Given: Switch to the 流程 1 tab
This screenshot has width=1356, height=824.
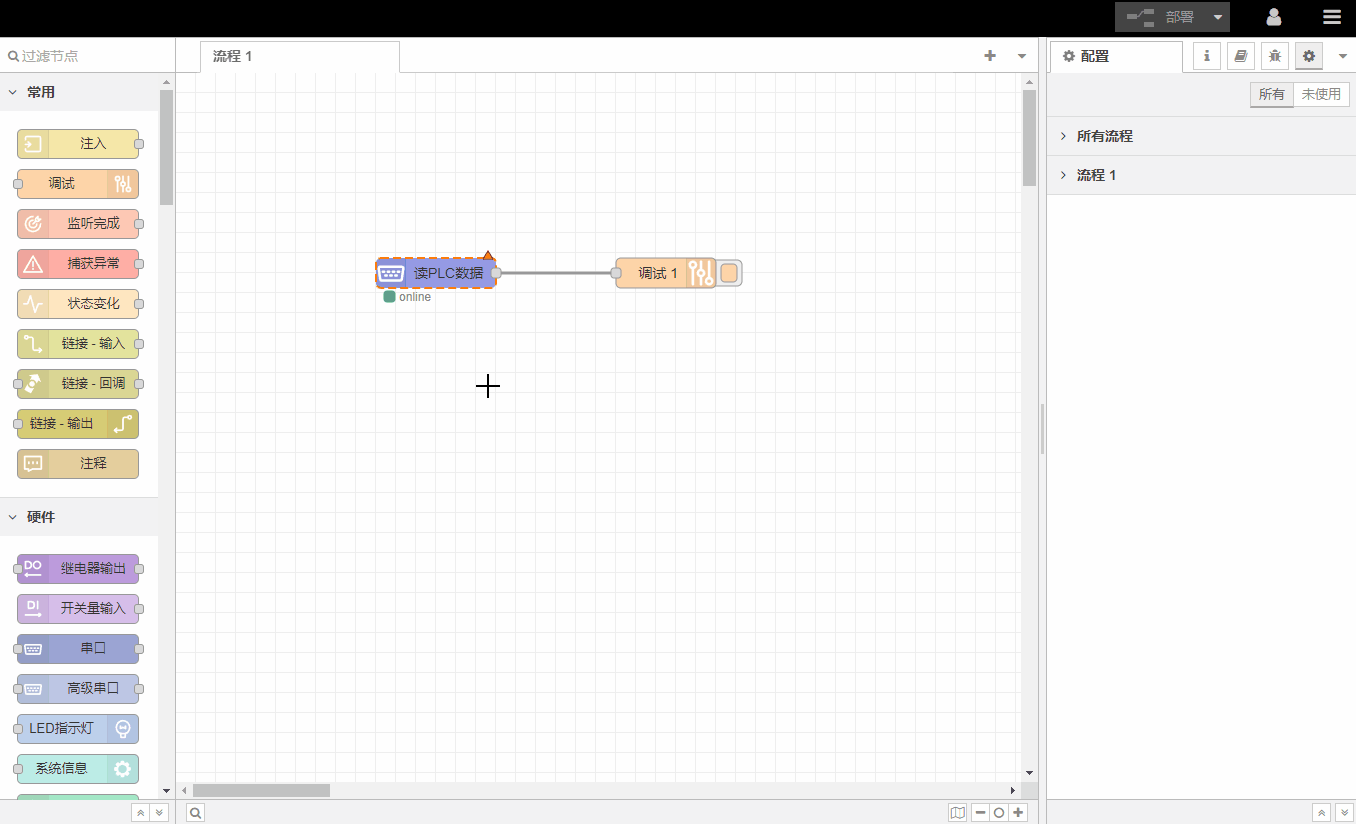Looking at the screenshot, I should pyautogui.click(x=233, y=56).
